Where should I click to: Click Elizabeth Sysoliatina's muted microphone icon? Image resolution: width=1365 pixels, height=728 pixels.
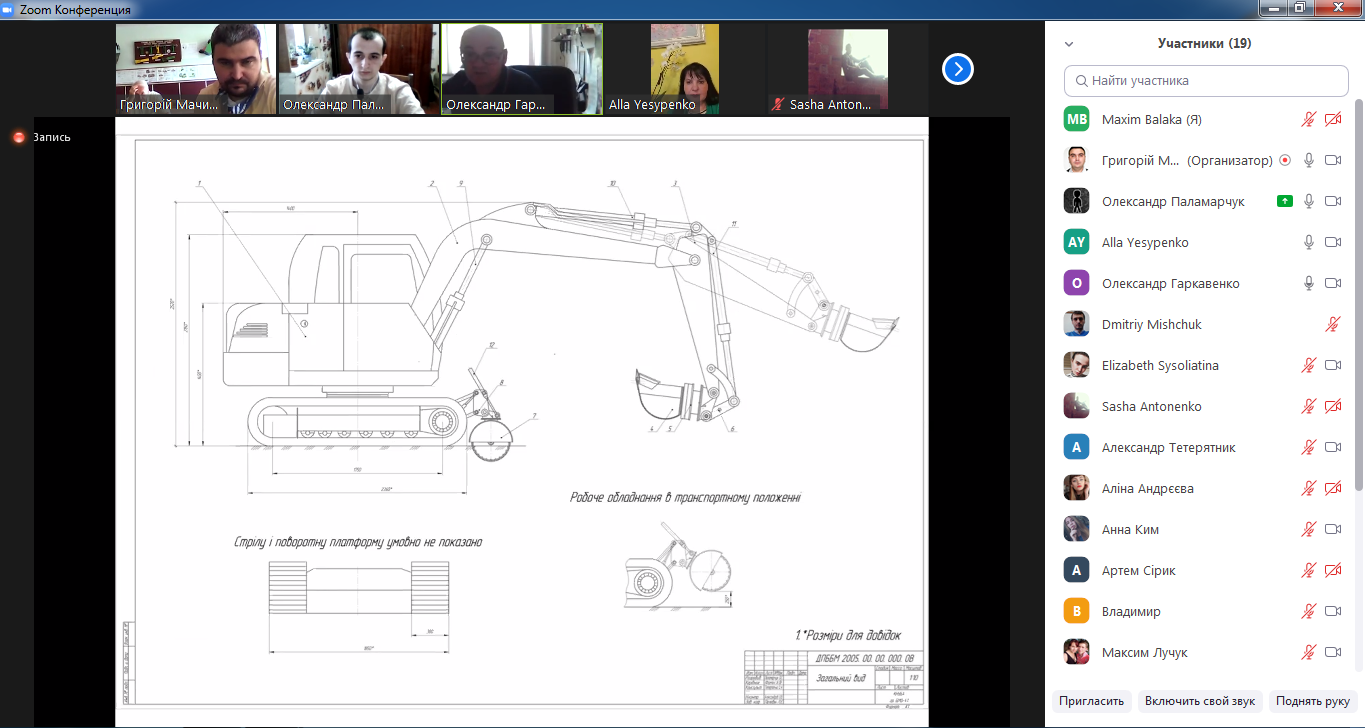click(x=1308, y=365)
